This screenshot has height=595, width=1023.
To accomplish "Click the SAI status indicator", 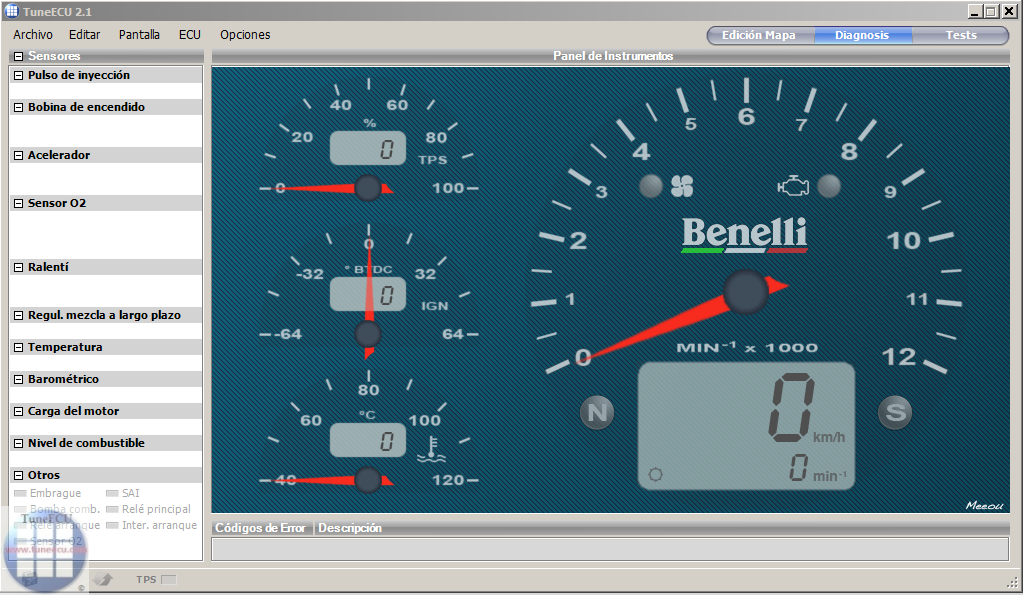I will click(112, 493).
